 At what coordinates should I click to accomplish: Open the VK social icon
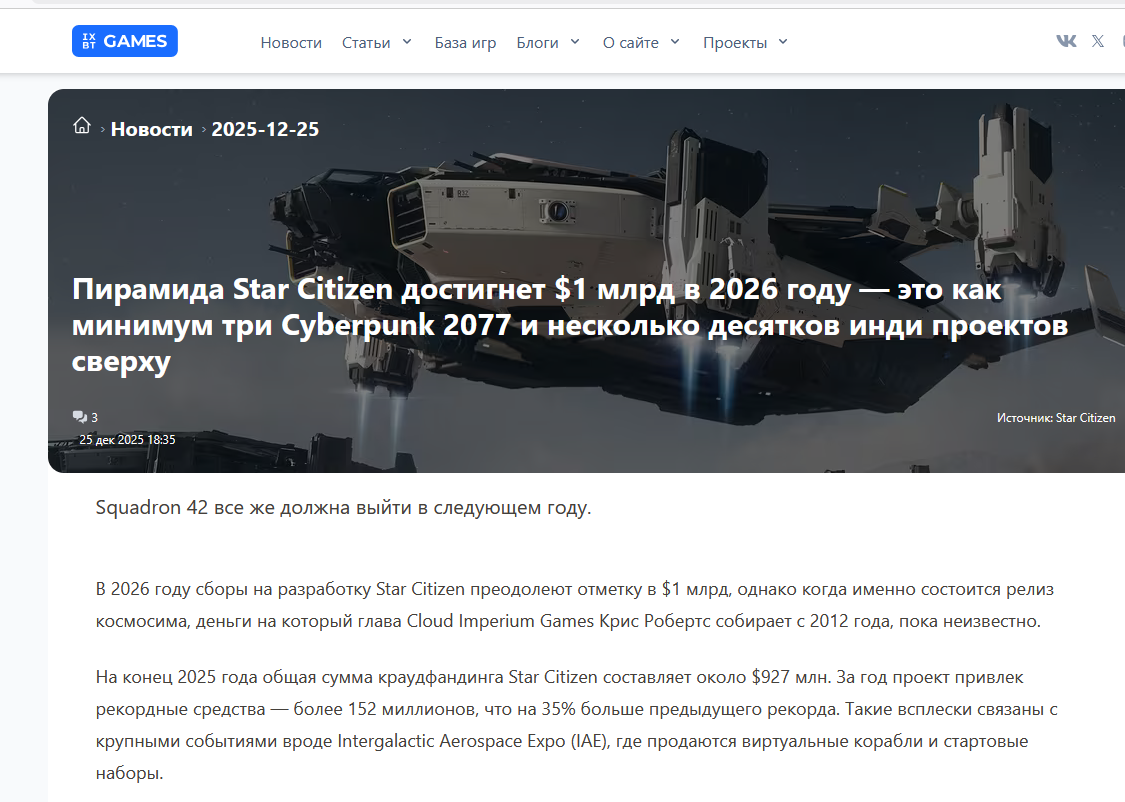coord(1066,42)
